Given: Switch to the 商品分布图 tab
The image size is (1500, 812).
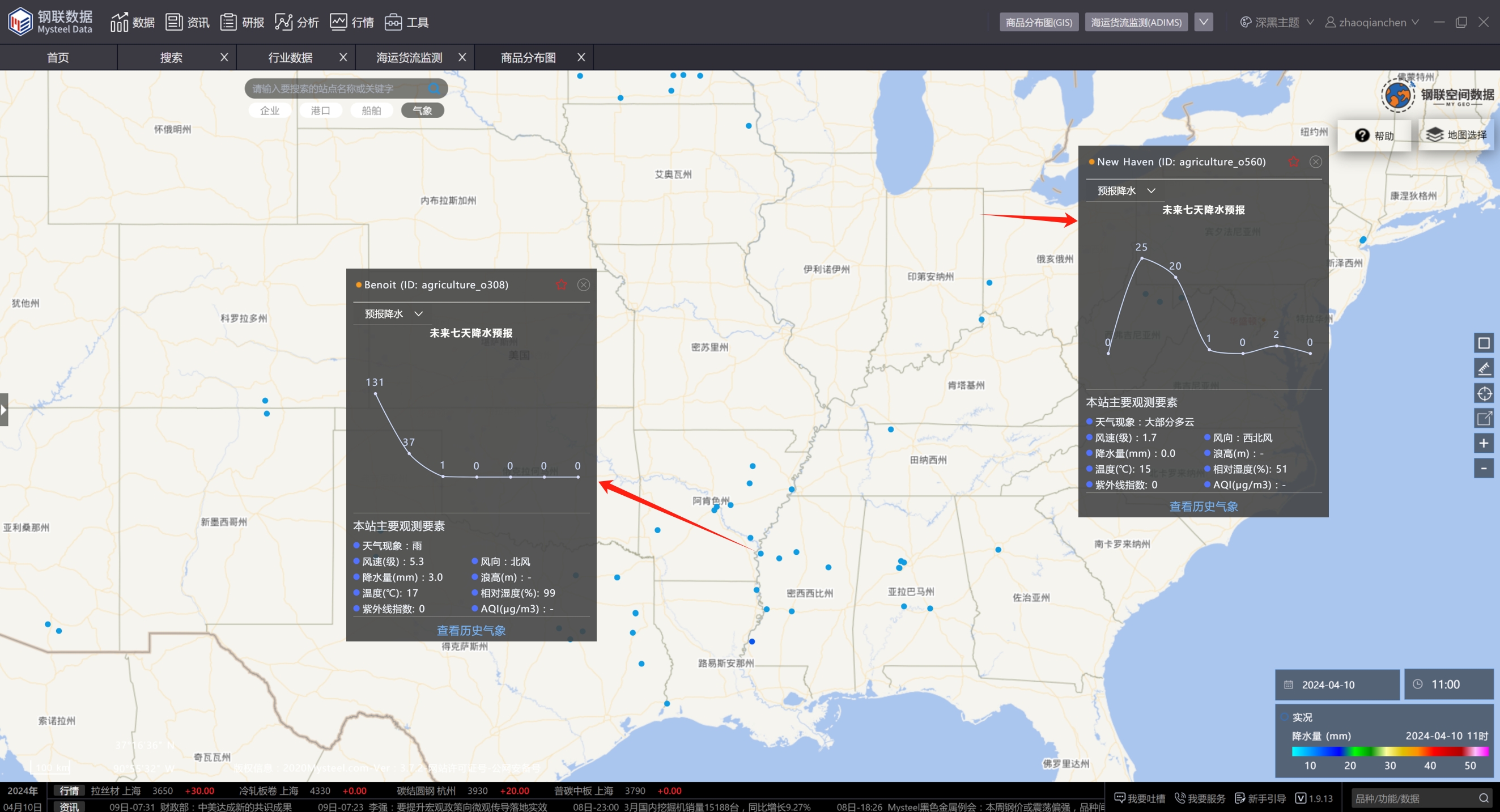Looking at the screenshot, I should point(528,57).
